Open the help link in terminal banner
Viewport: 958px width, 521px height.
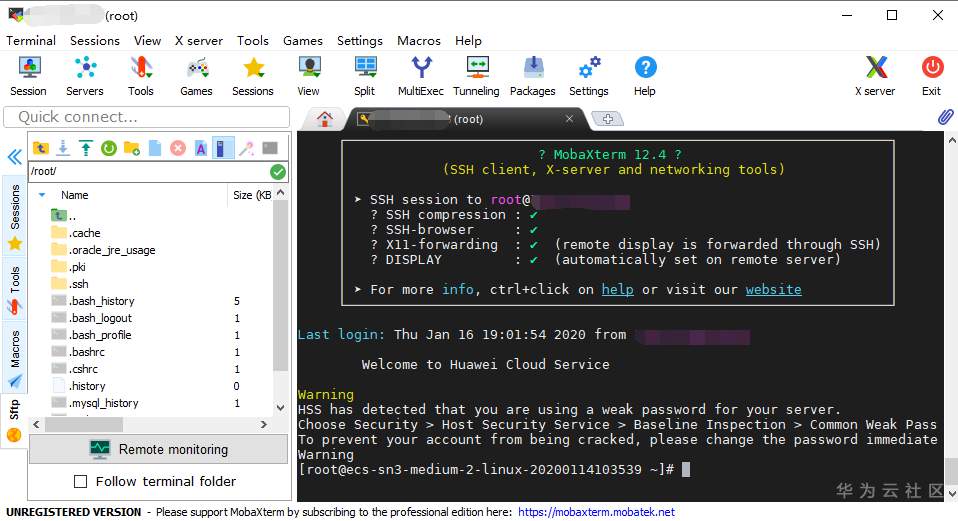[617, 290]
